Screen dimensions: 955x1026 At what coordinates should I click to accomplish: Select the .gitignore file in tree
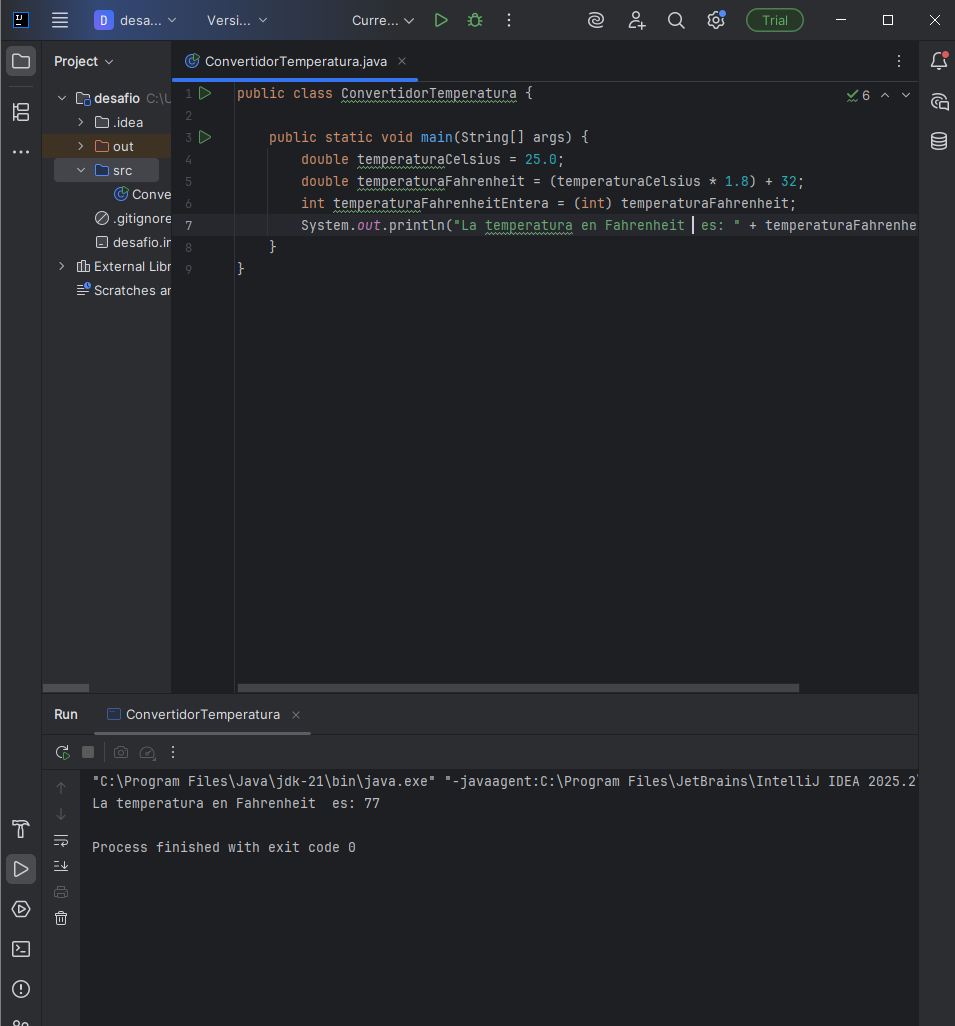(x=133, y=219)
